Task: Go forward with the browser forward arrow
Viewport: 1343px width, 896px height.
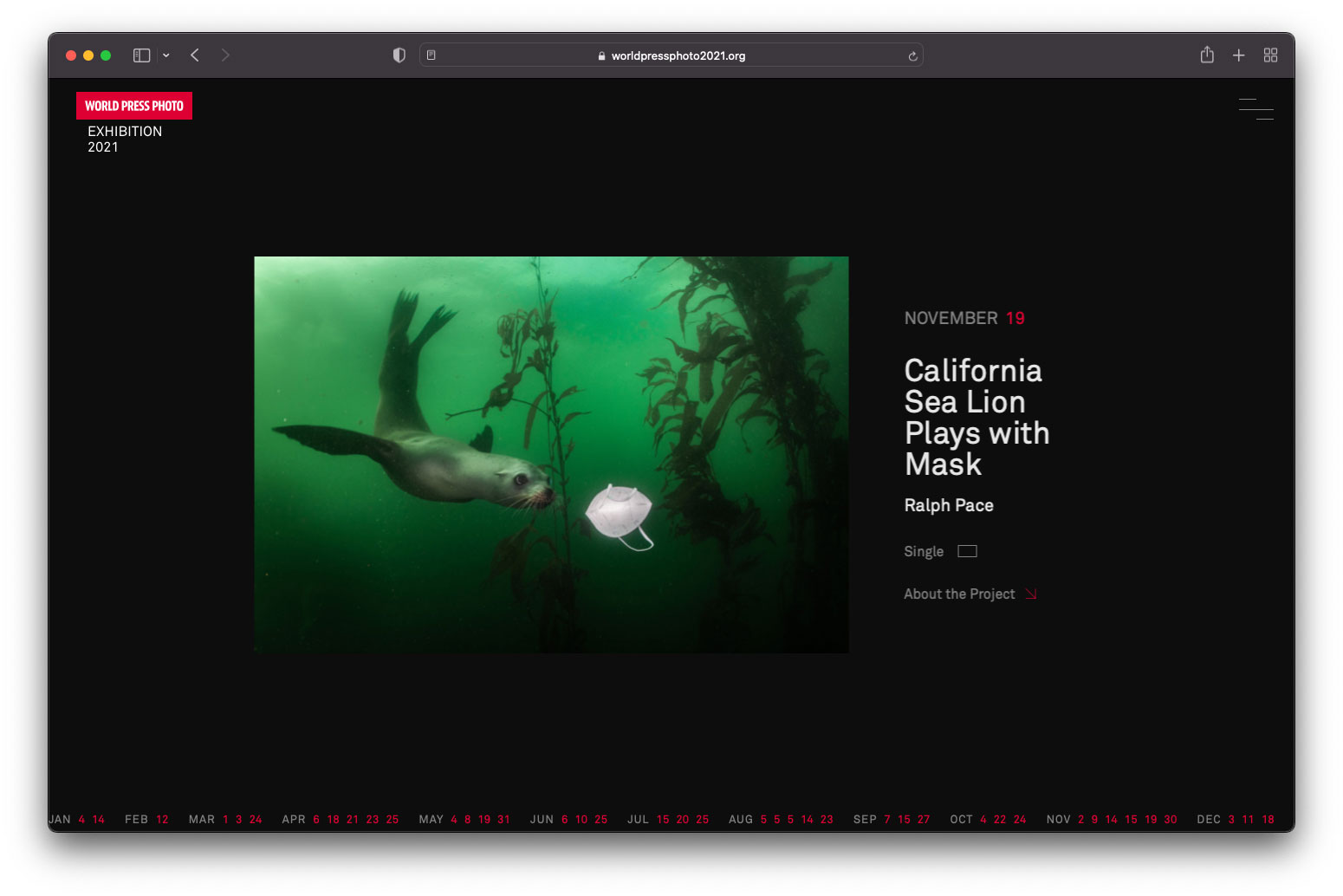Action: click(x=225, y=55)
